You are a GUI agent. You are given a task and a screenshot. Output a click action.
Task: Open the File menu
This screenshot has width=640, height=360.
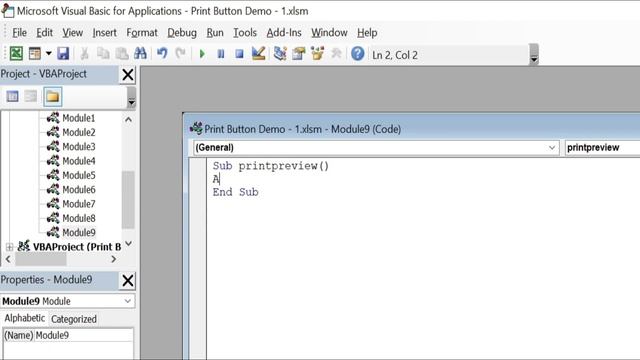pyautogui.click(x=19, y=33)
